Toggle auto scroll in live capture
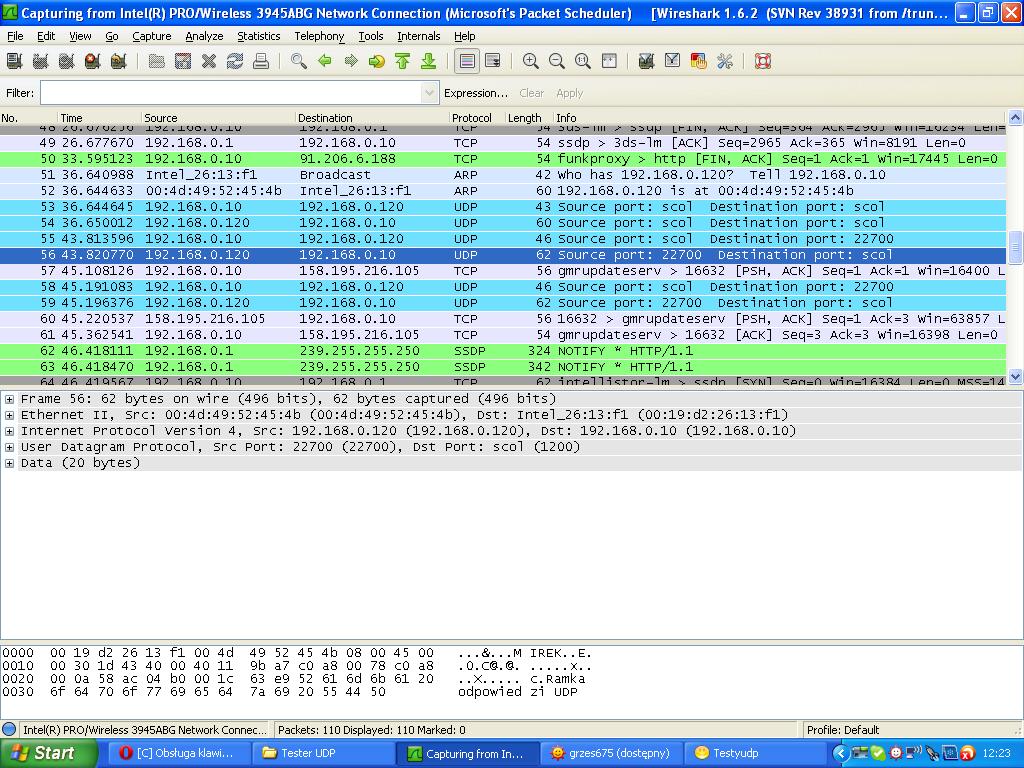This screenshot has width=1024, height=768. tap(493, 61)
